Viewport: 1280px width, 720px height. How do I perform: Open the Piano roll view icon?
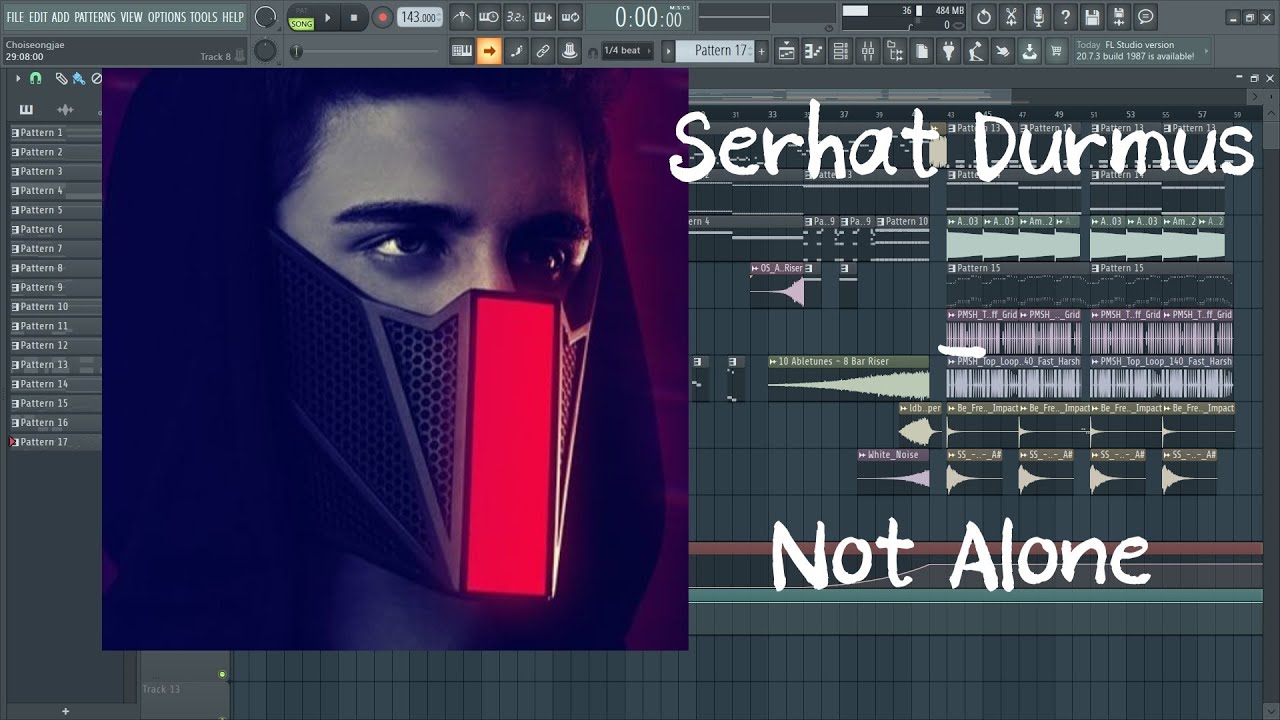point(814,51)
